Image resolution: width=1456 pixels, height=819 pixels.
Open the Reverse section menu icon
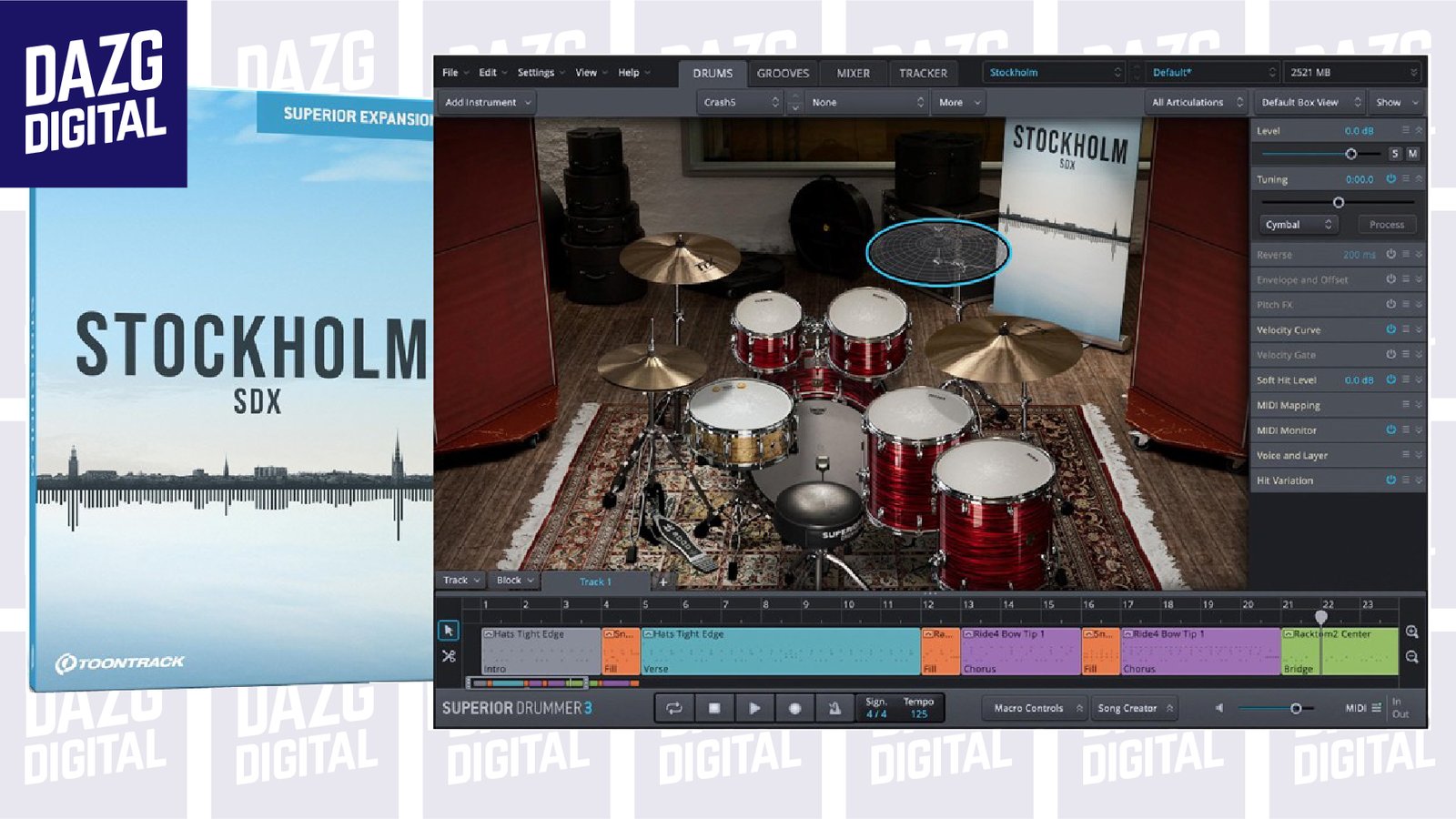tap(1405, 255)
